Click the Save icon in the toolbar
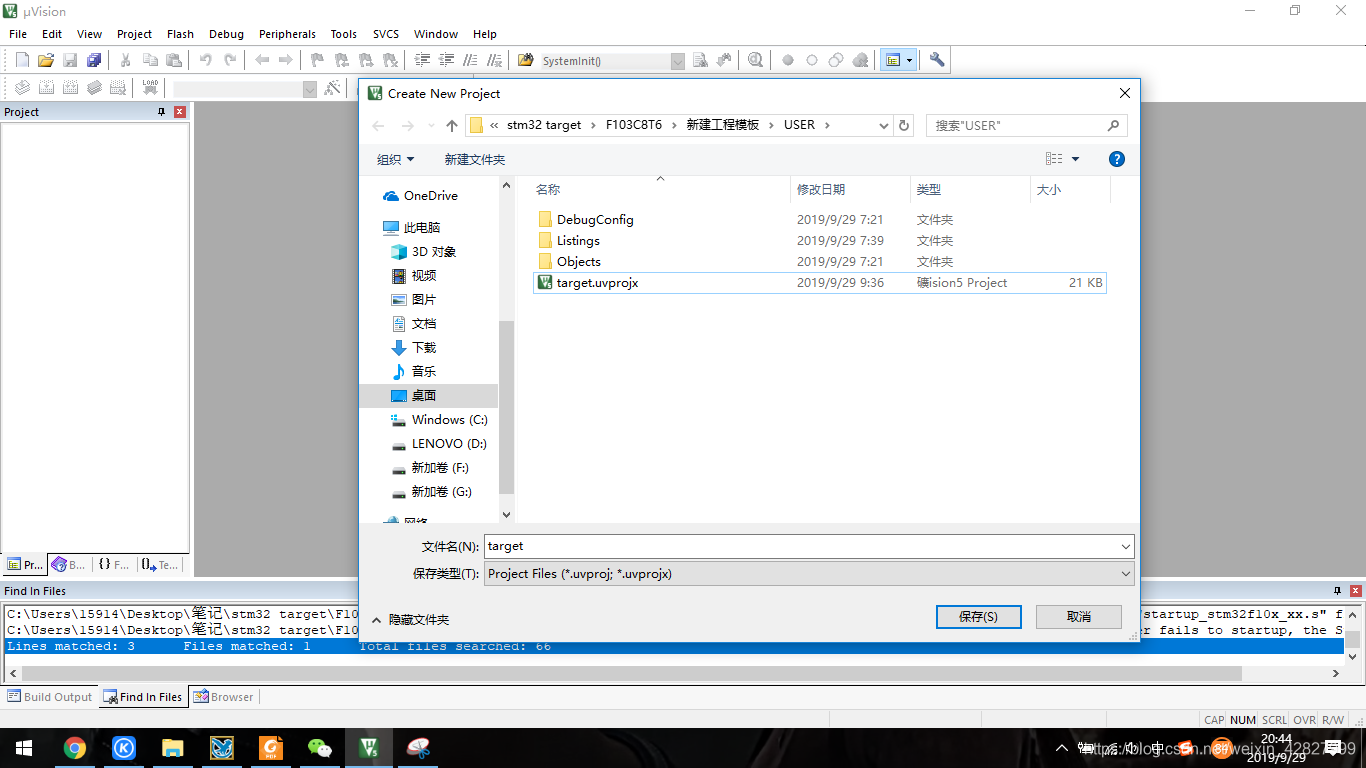This screenshot has height=768, width=1366. click(70, 60)
